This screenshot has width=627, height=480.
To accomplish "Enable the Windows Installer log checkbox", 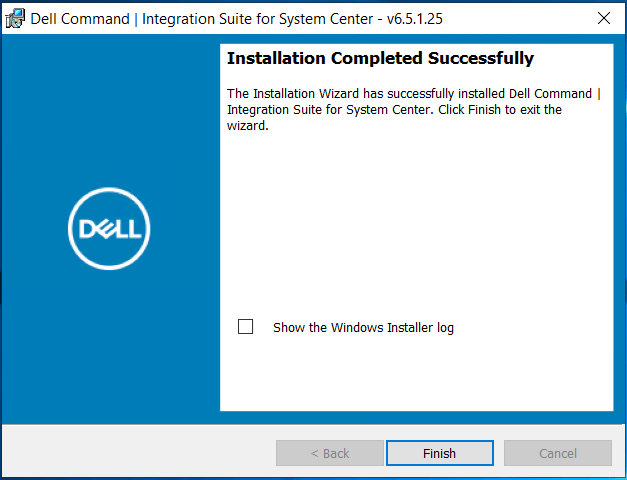I will (246, 327).
